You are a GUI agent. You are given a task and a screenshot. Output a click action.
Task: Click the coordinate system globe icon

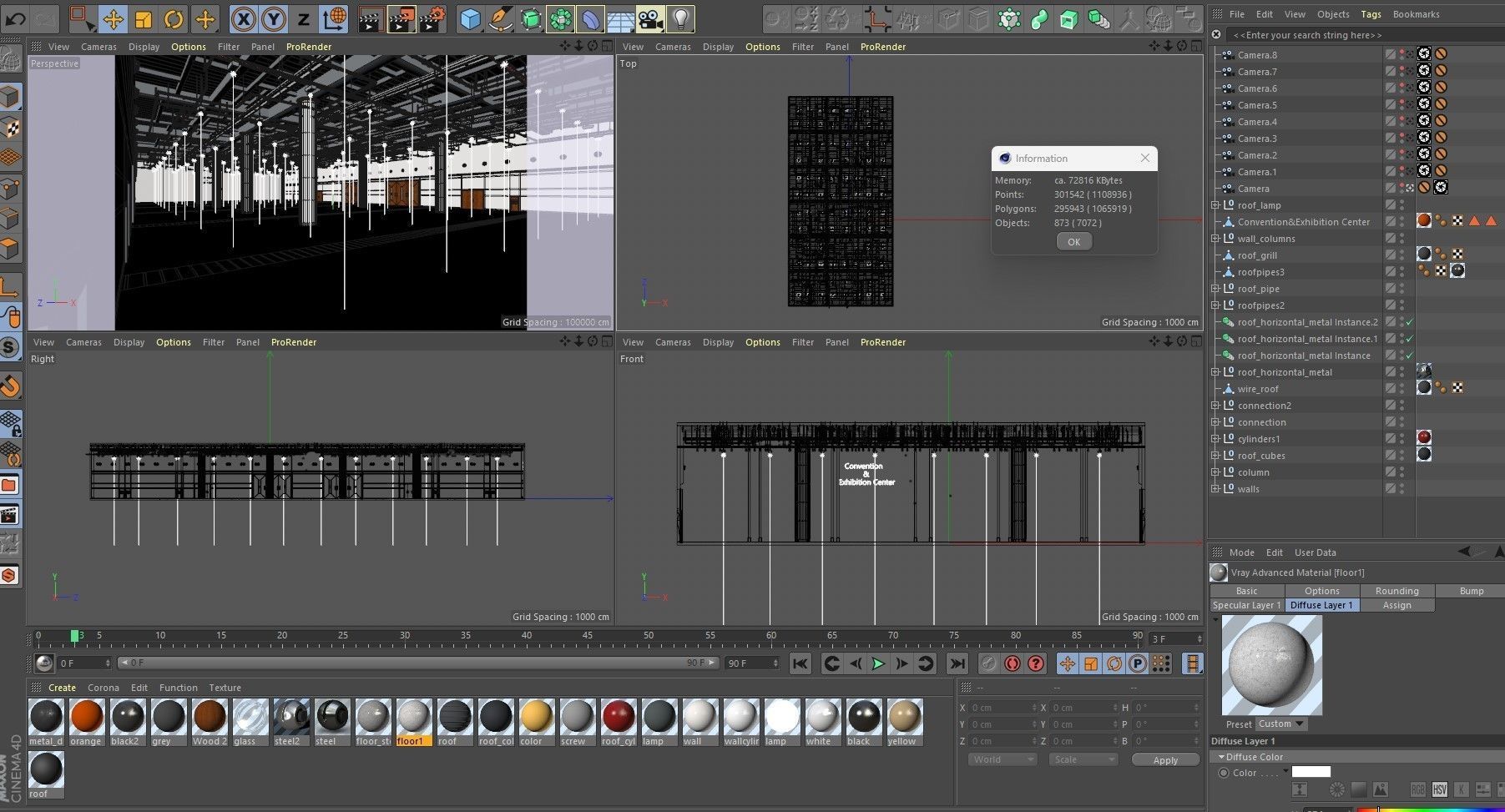point(334,18)
